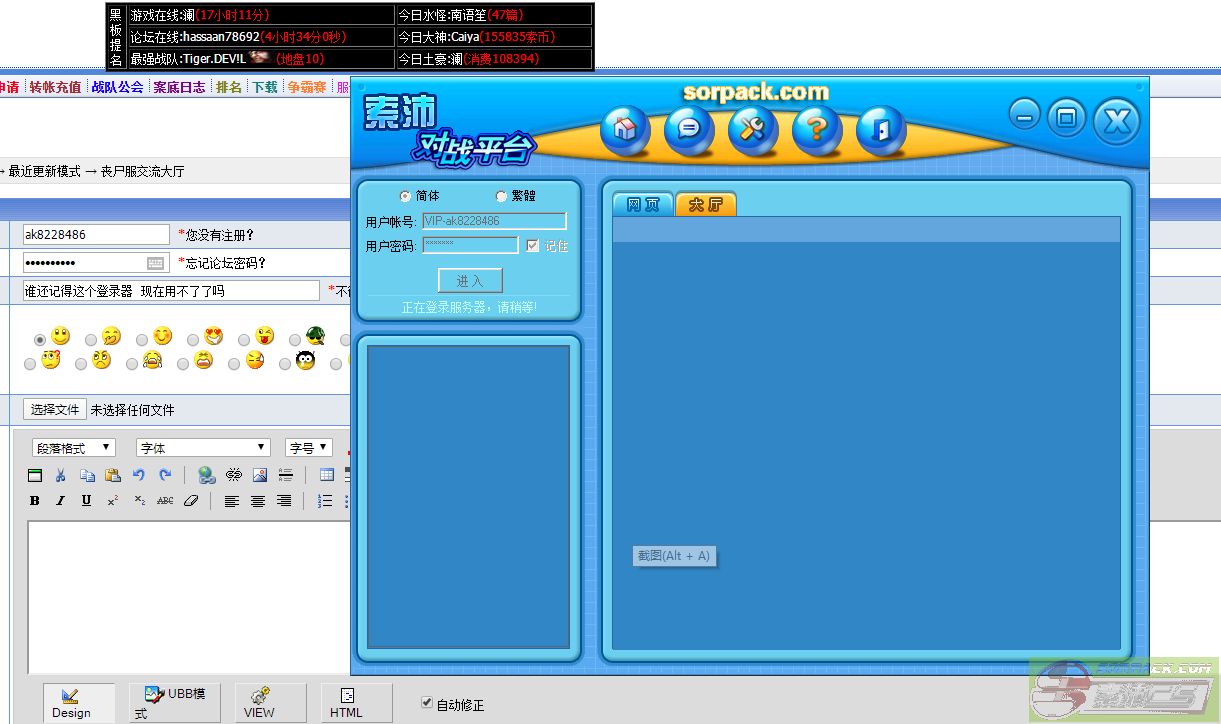The image size is (1221, 724).
Task: Select the 简体 radio button
Action: pos(405,196)
